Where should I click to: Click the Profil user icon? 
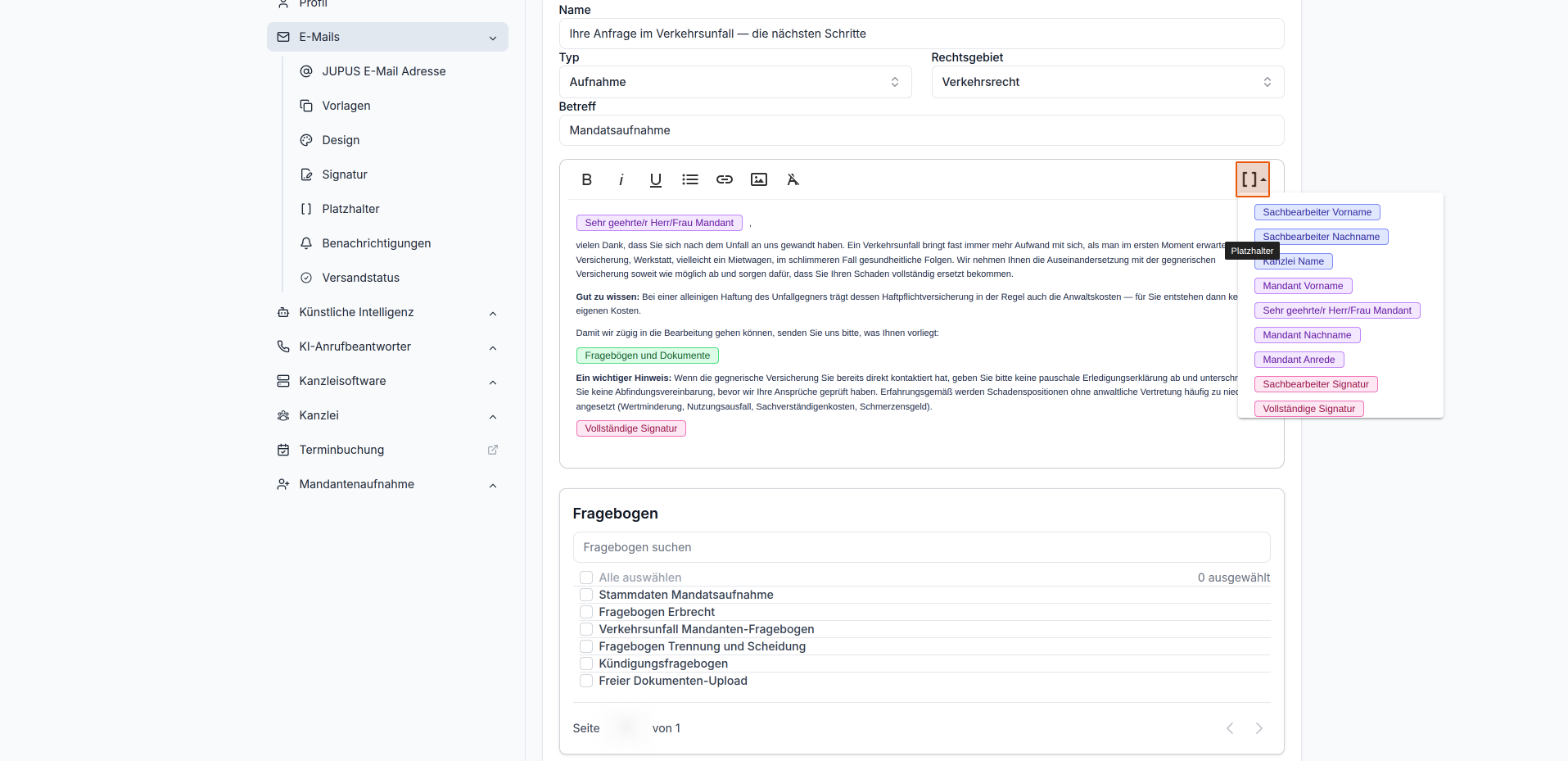[283, 3]
